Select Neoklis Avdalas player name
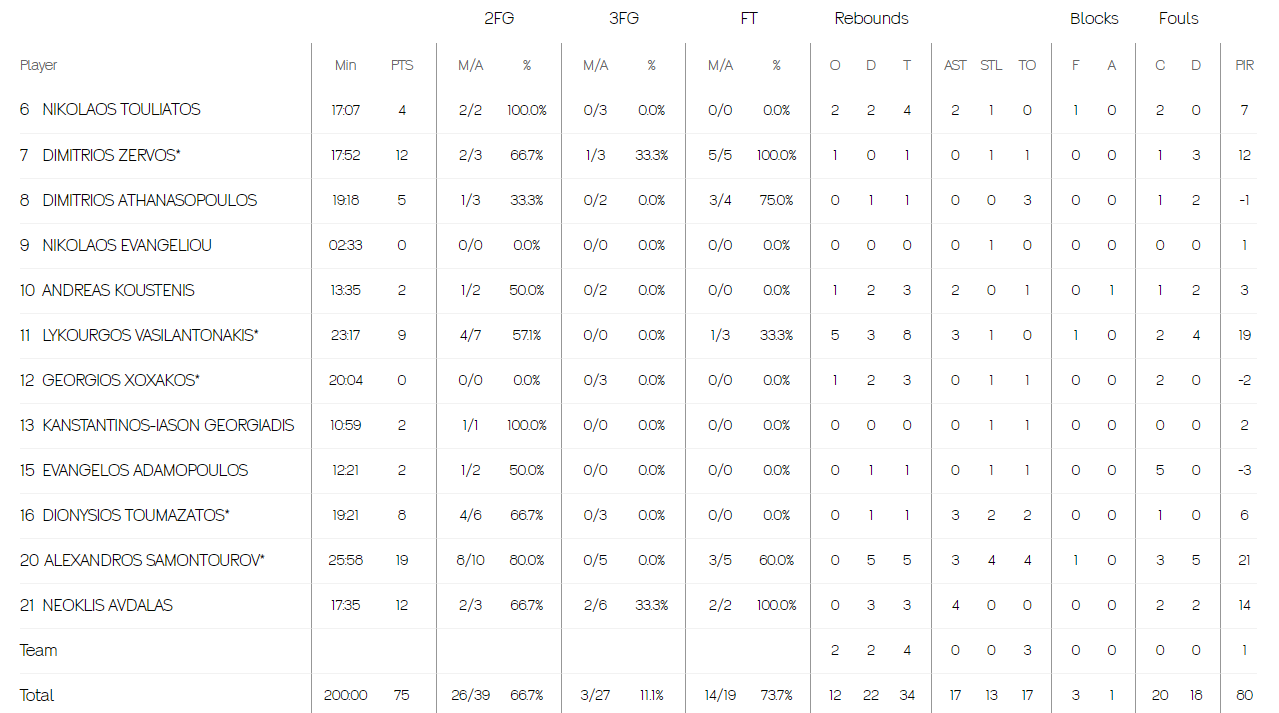Viewport: 1279px width, 713px height. (x=107, y=605)
